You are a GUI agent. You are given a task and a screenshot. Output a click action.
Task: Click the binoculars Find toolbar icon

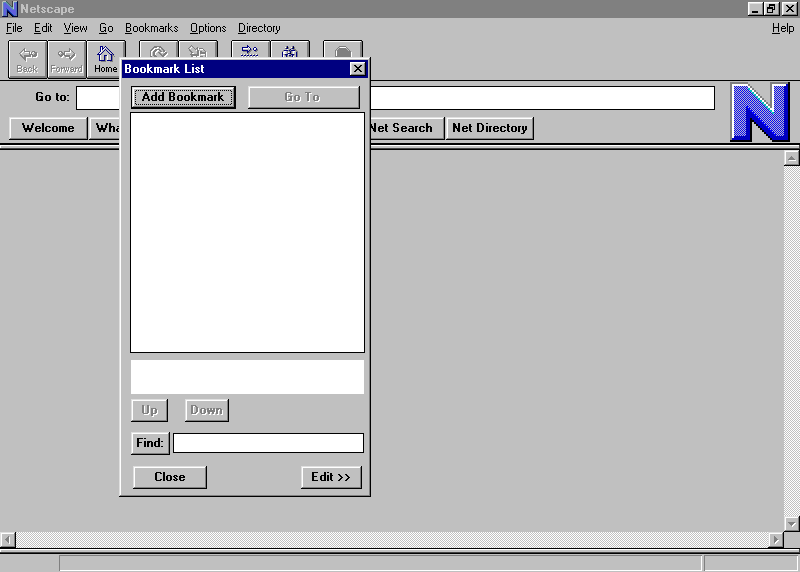(290, 49)
